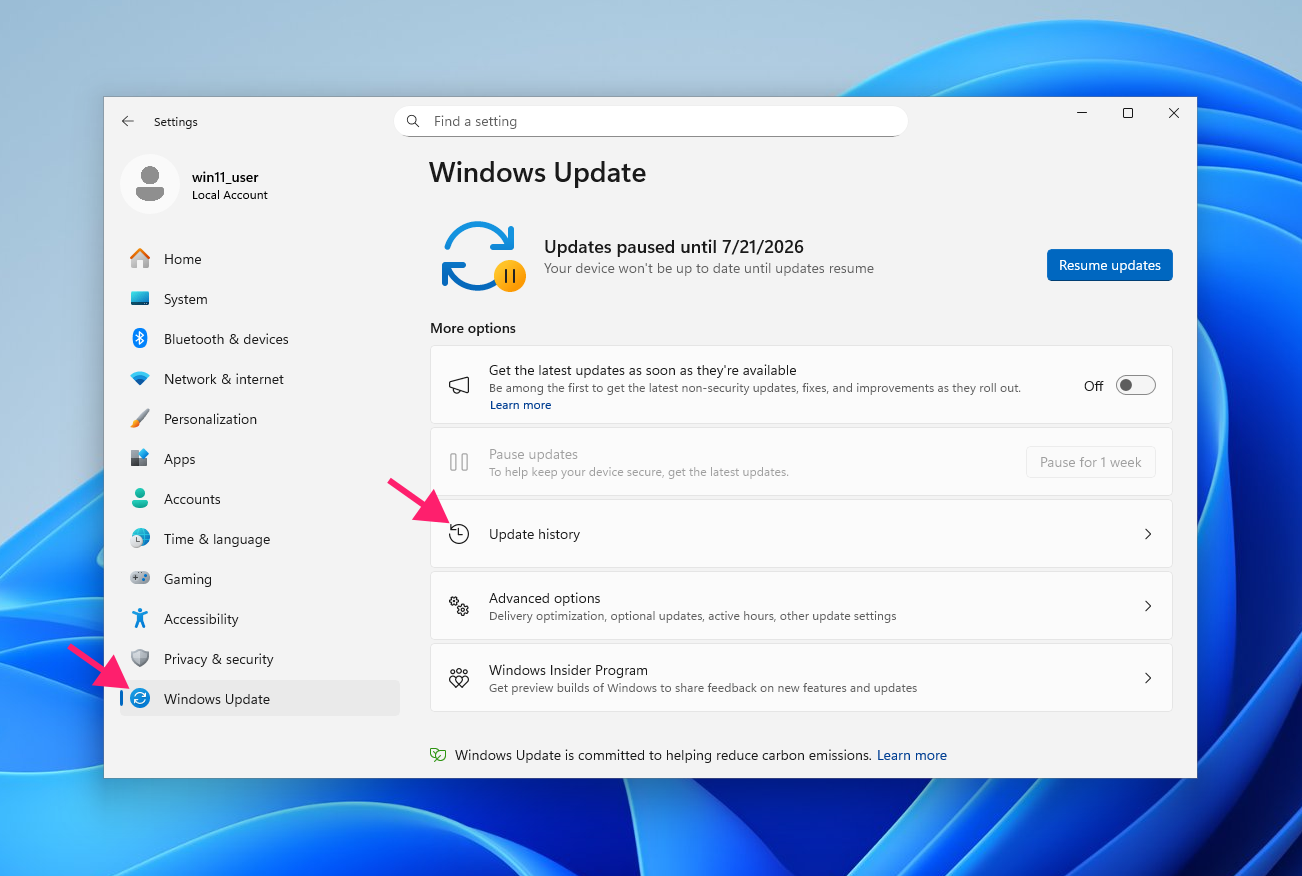Expand Advanced options chevron
The width and height of the screenshot is (1302, 876).
click(x=1148, y=606)
